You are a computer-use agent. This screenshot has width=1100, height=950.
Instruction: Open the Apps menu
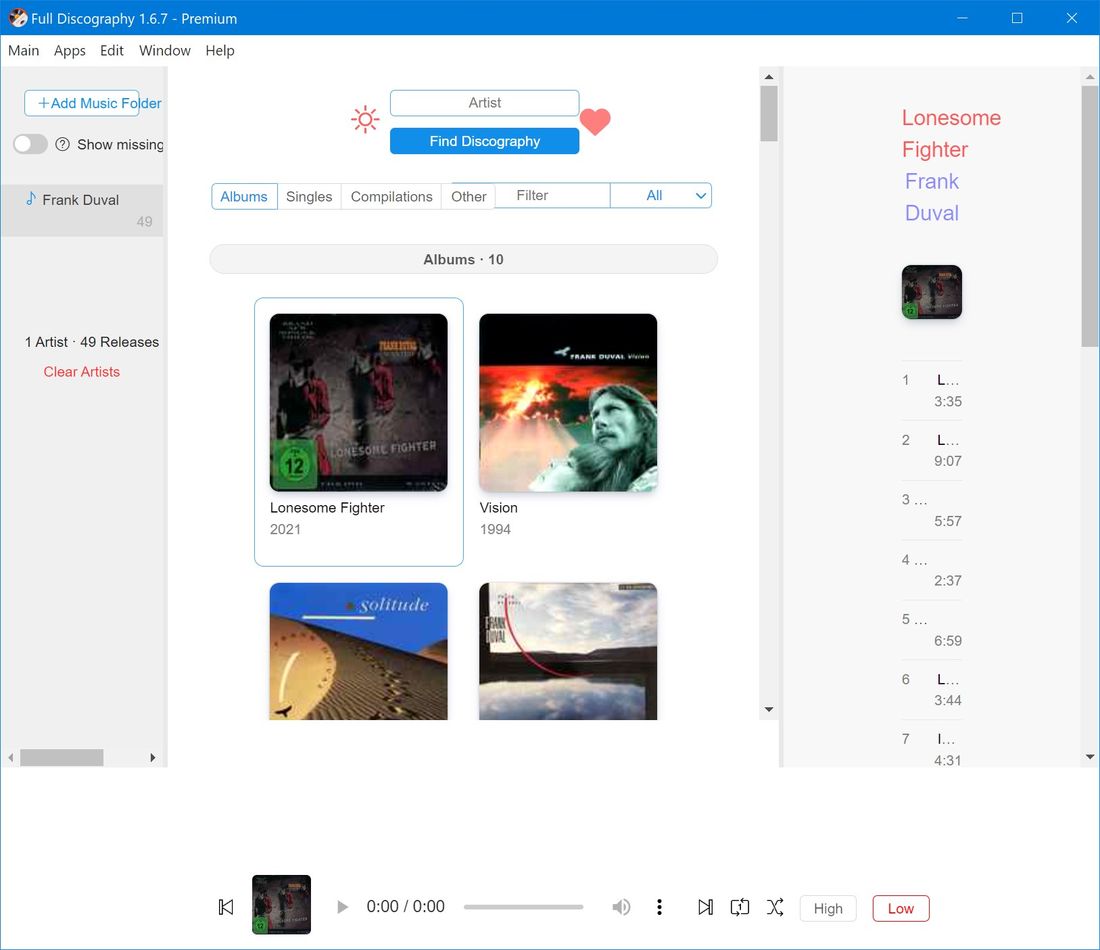(69, 50)
